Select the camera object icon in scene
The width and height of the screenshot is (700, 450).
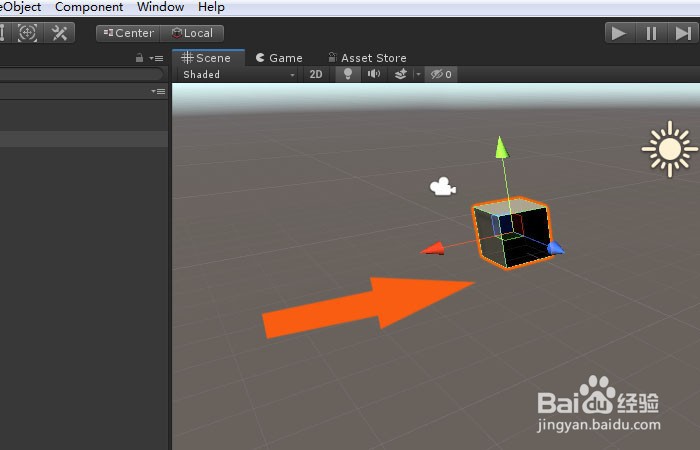443,187
